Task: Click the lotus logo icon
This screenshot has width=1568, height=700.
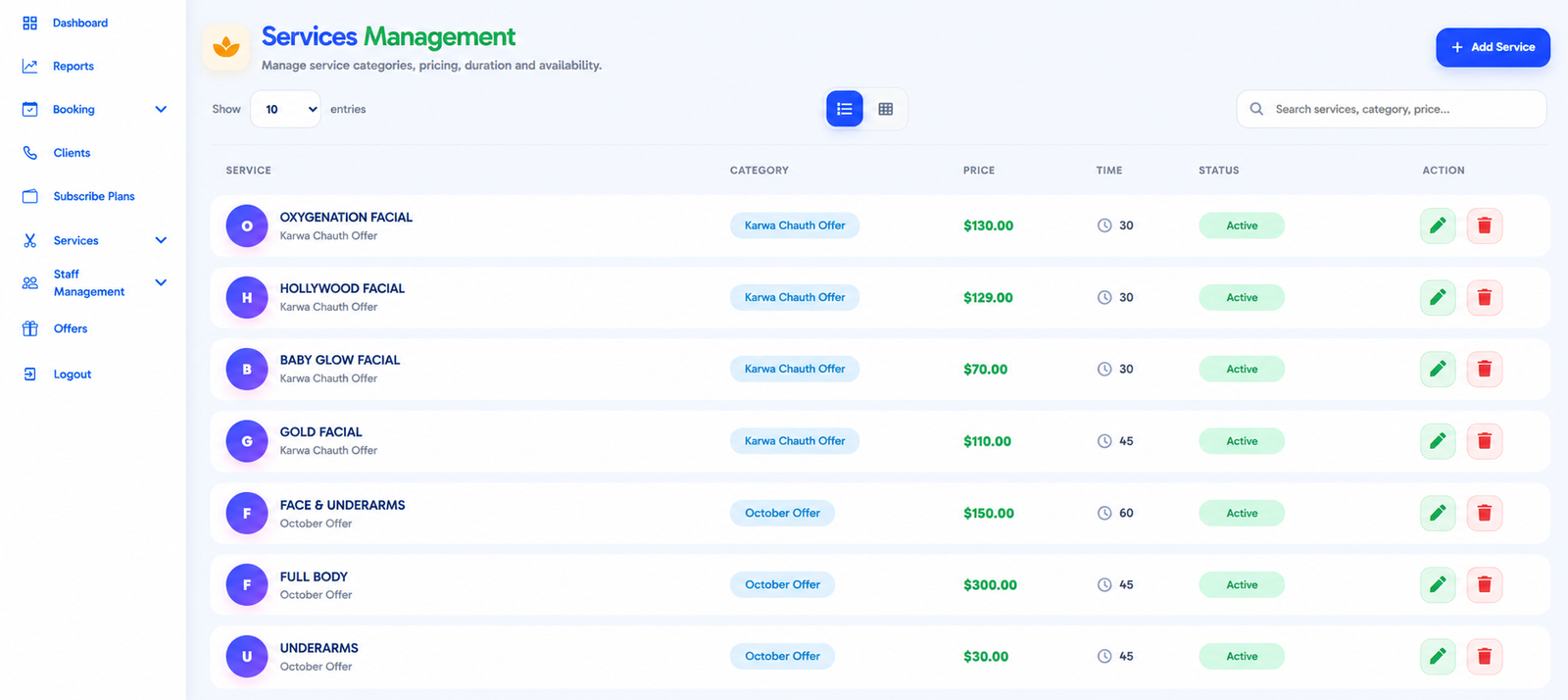Action: click(x=226, y=46)
